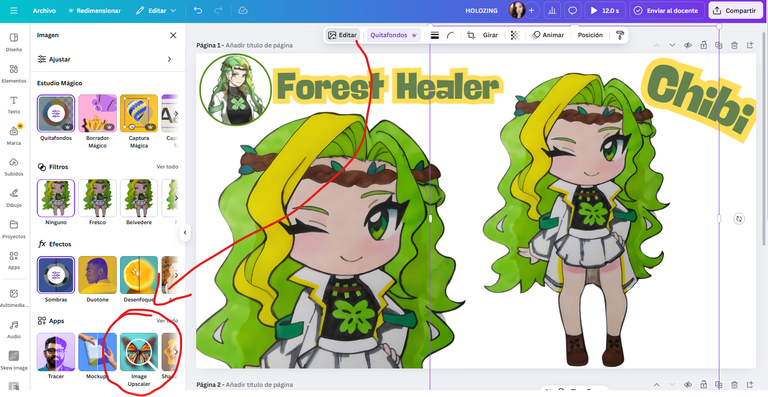Open Captura Mágica tool
The height and width of the screenshot is (397, 768).
point(139,114)
